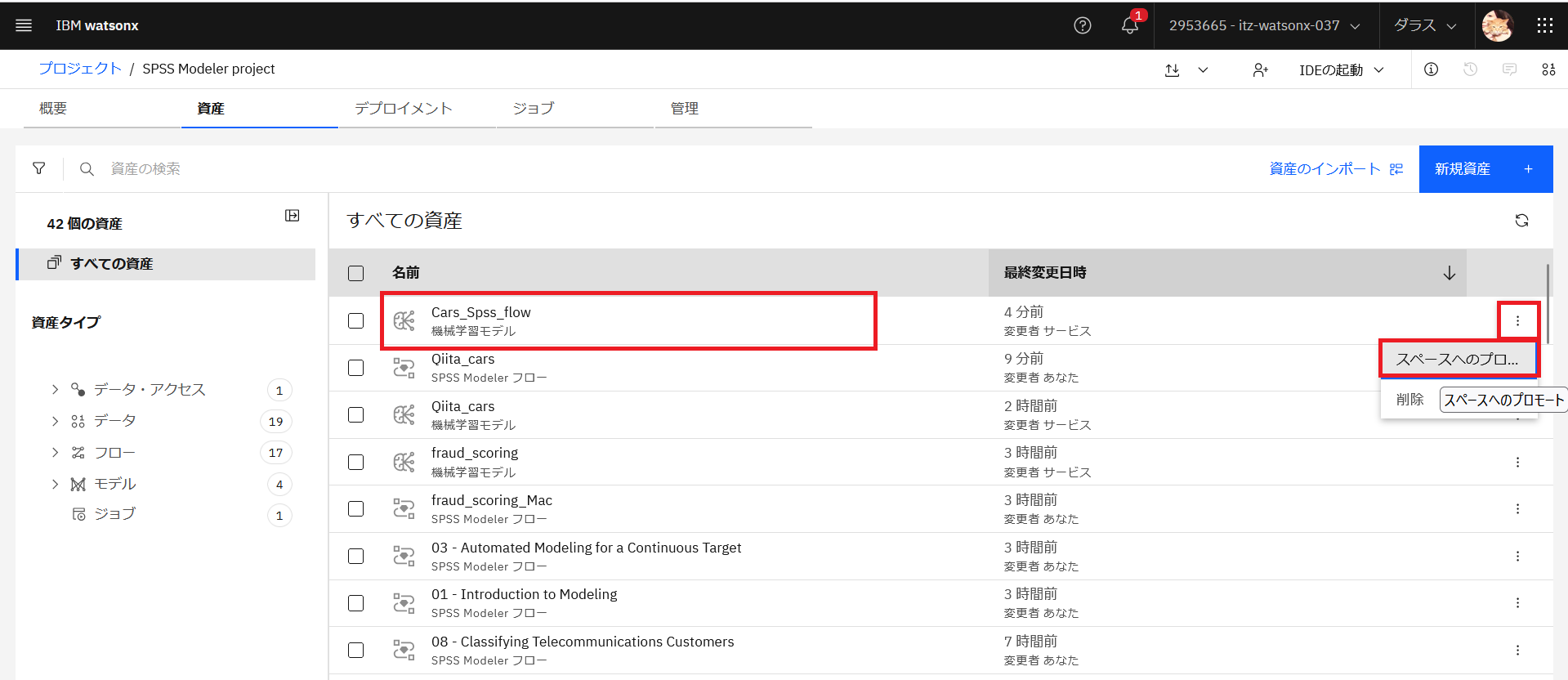Sort by last modified arrow

point(1449,273)
